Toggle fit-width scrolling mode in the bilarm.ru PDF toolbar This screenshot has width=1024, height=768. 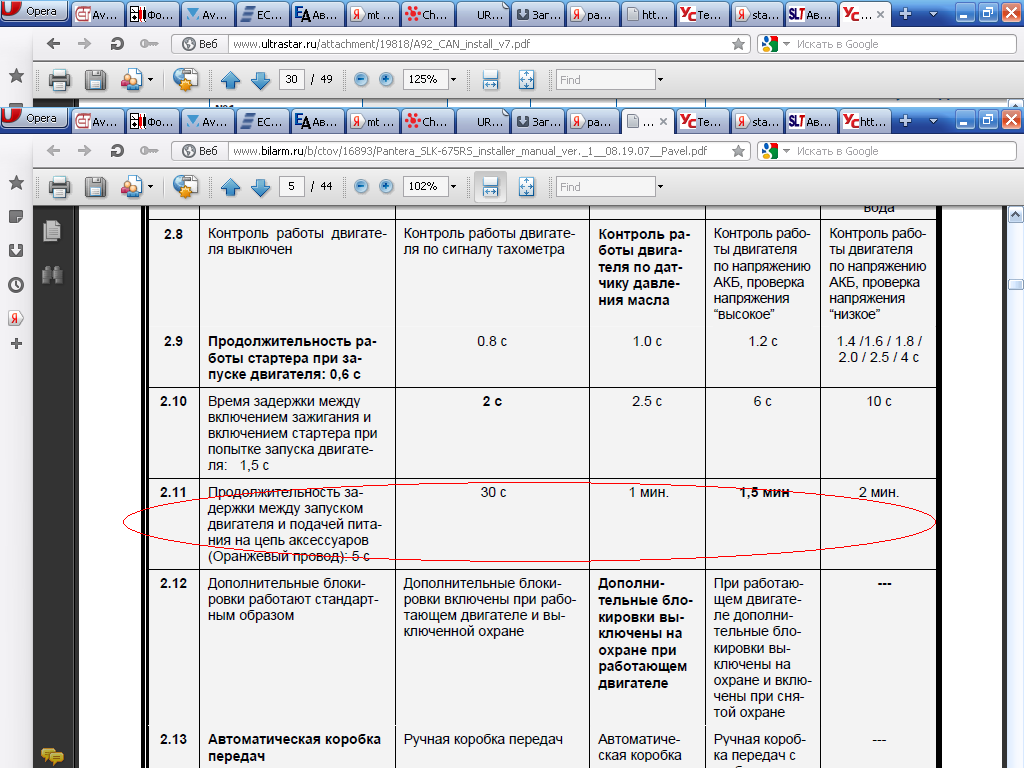pos(490,187)
